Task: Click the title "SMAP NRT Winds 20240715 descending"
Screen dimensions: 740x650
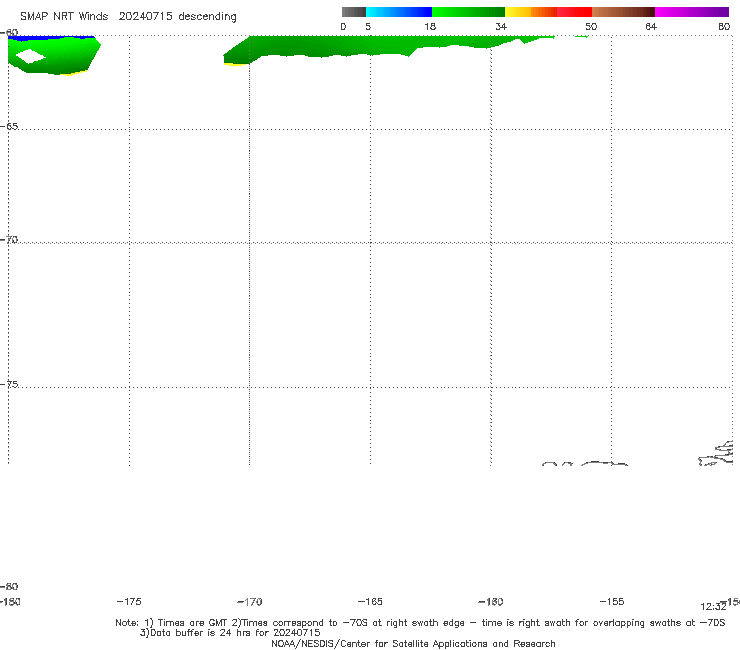Action: tap(128, 16)
